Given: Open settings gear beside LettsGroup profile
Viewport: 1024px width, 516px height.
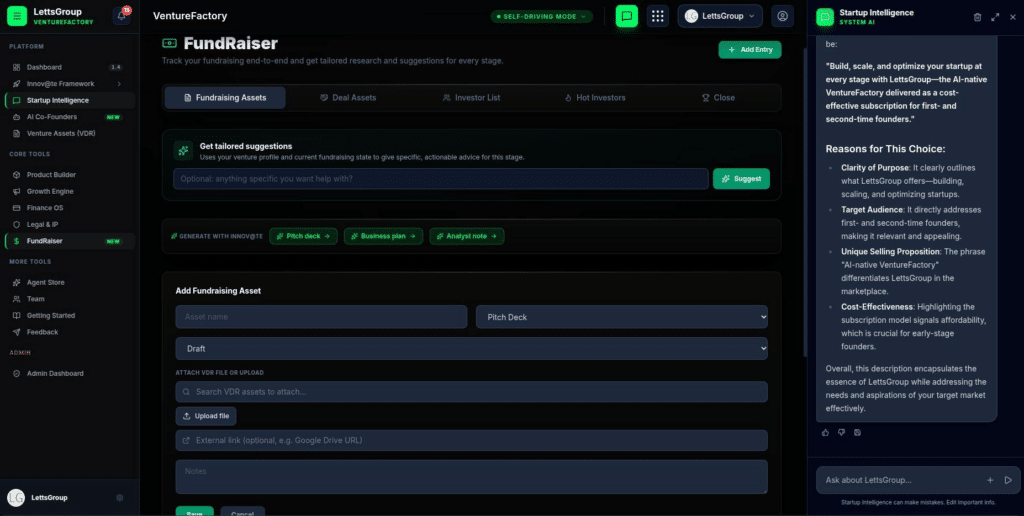Looking at the screenshot, I should coord(120,498).
